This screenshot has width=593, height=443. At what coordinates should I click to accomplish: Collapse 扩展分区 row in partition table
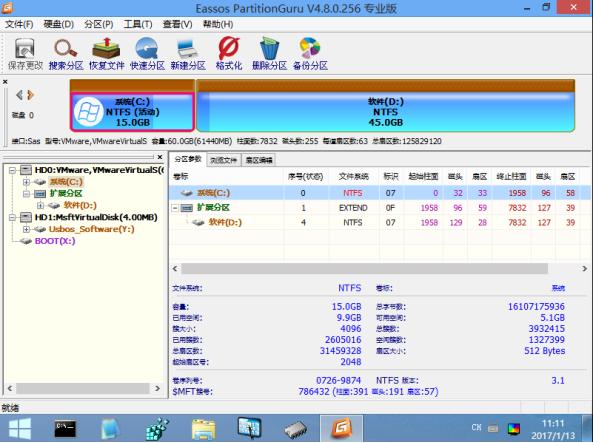point(175,208)
